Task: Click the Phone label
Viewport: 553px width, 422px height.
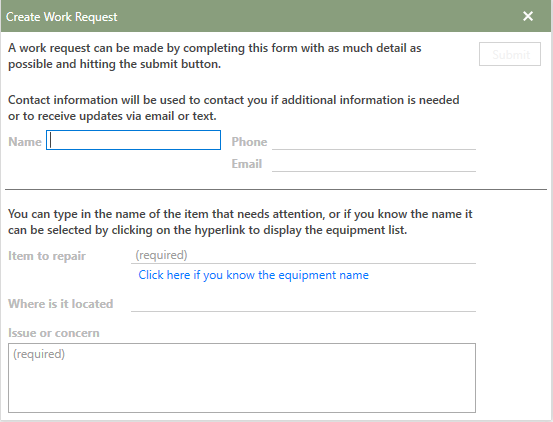Action: coord(249,141)
